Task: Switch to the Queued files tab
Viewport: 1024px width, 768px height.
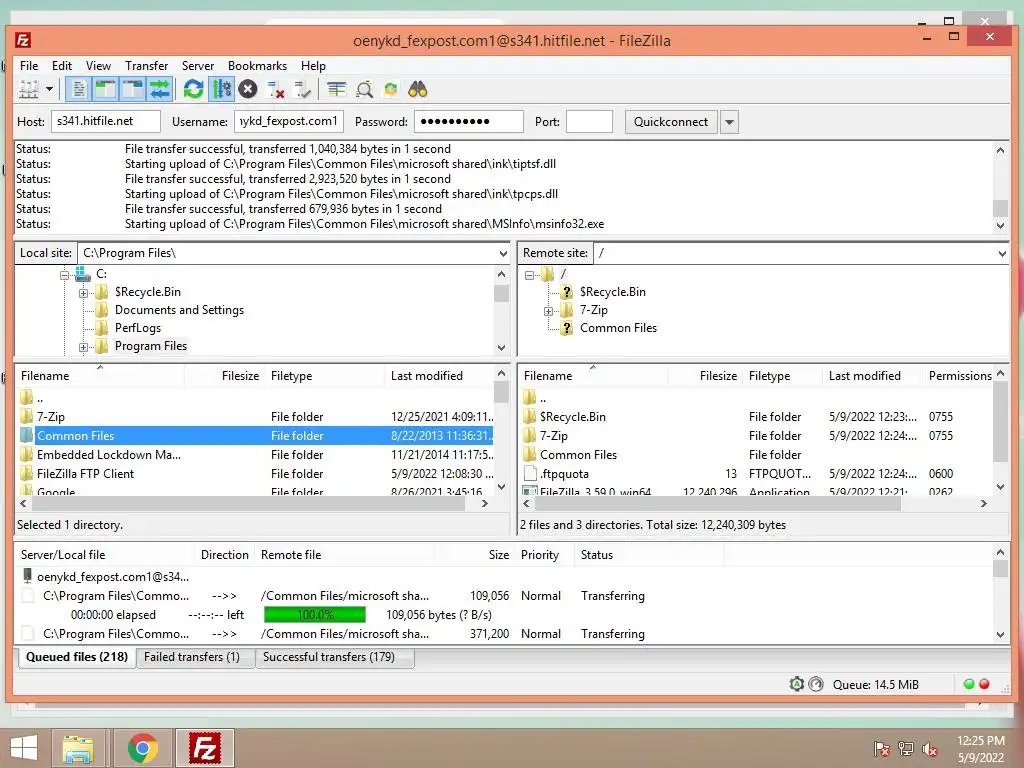Action: (76, 657)
